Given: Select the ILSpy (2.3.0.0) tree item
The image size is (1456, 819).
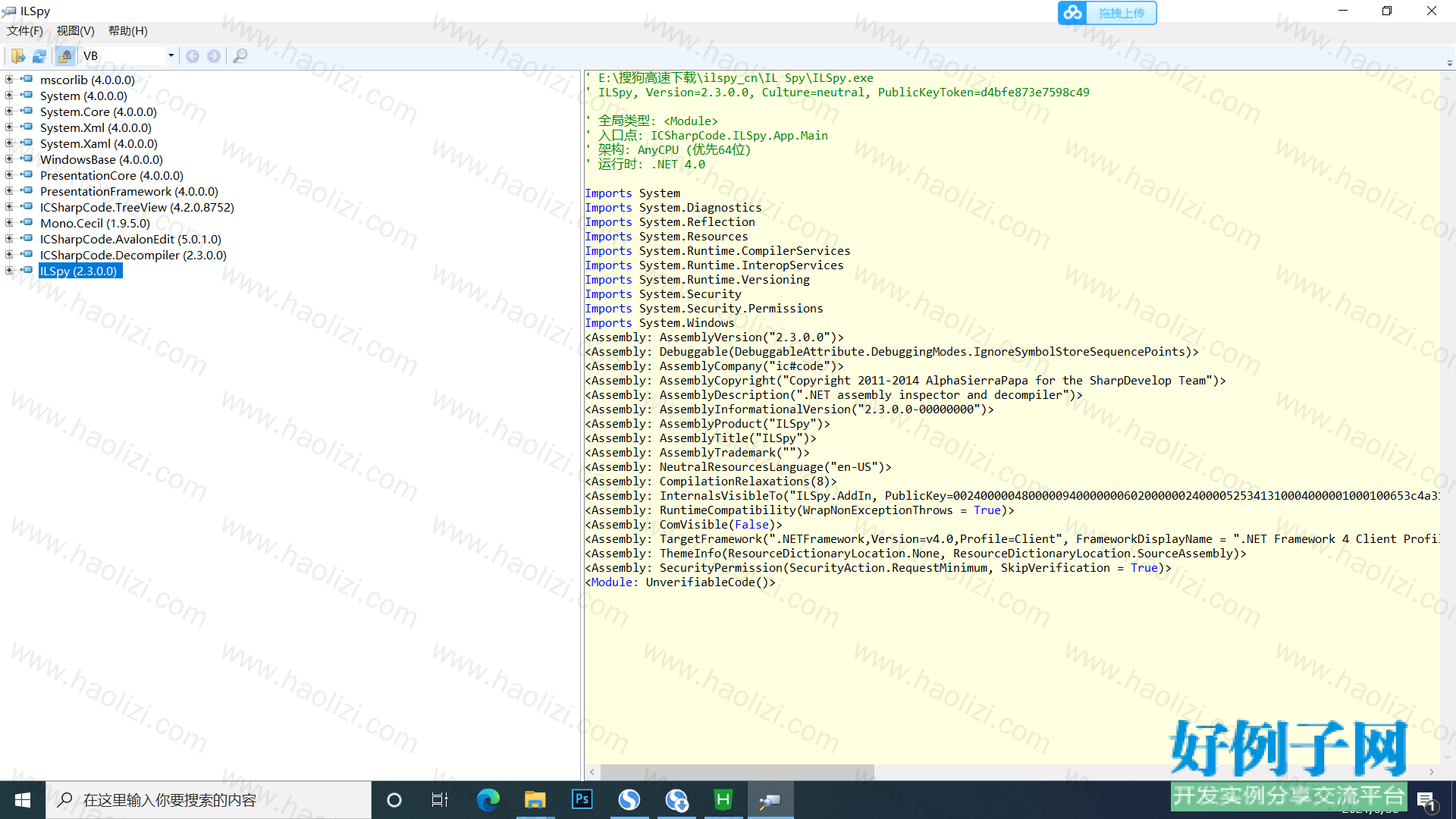Looking at the screenshot, I should 79,271.
